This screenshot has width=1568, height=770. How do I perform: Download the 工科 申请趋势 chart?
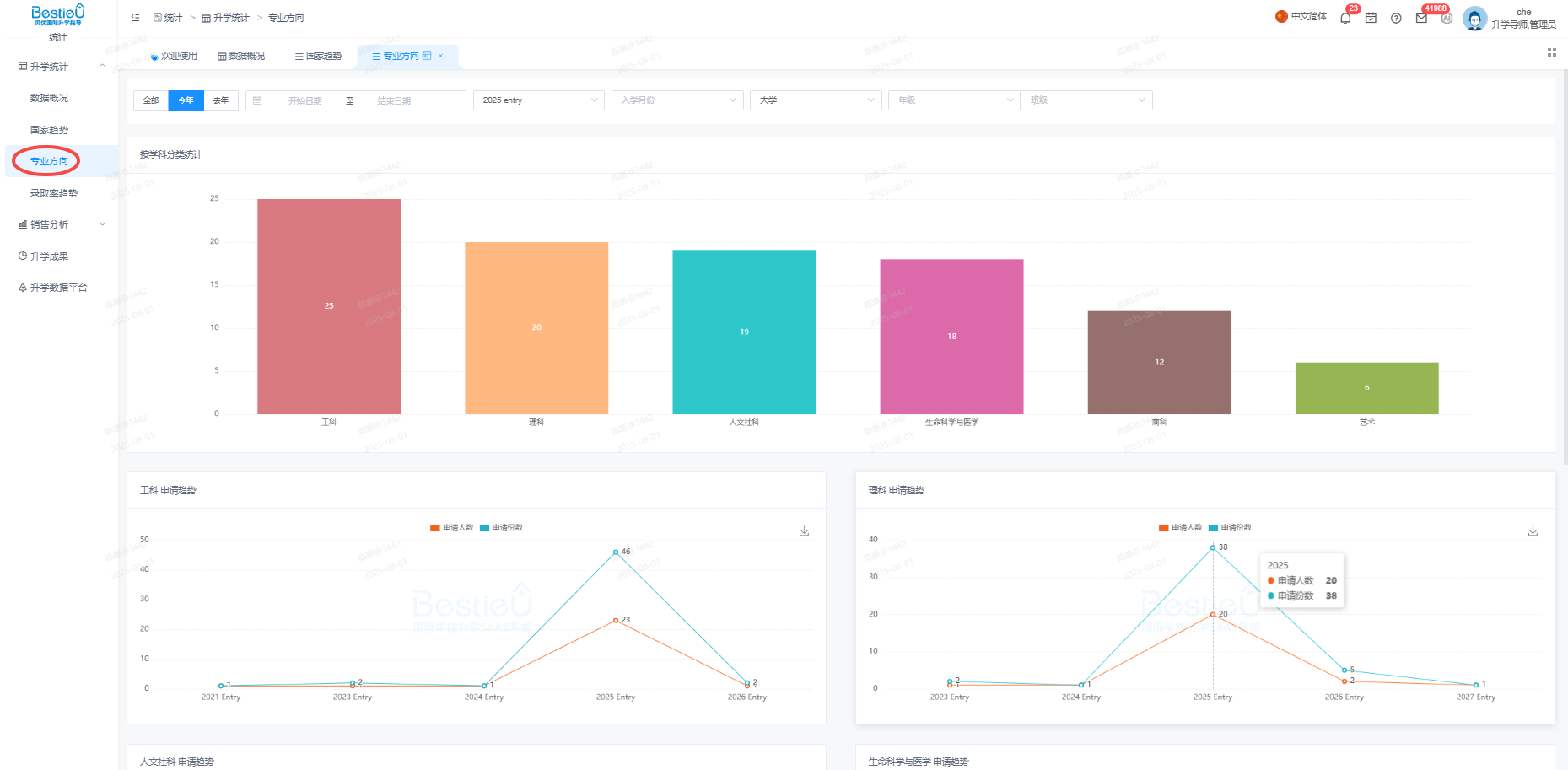(x=804, y=530)
